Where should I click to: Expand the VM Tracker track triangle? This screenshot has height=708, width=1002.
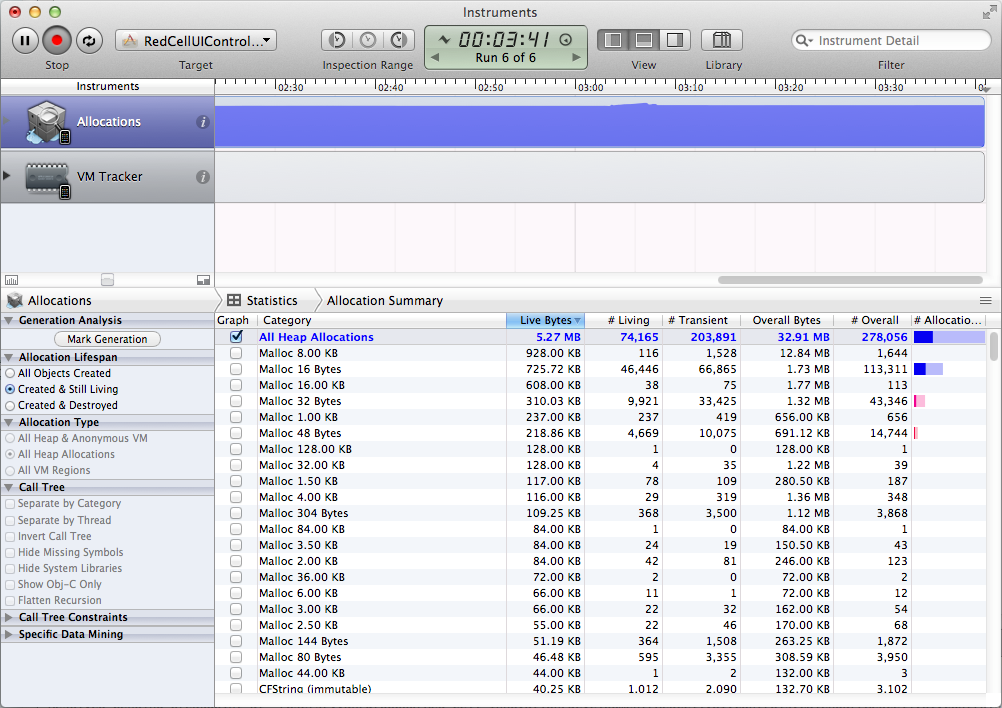7,175
